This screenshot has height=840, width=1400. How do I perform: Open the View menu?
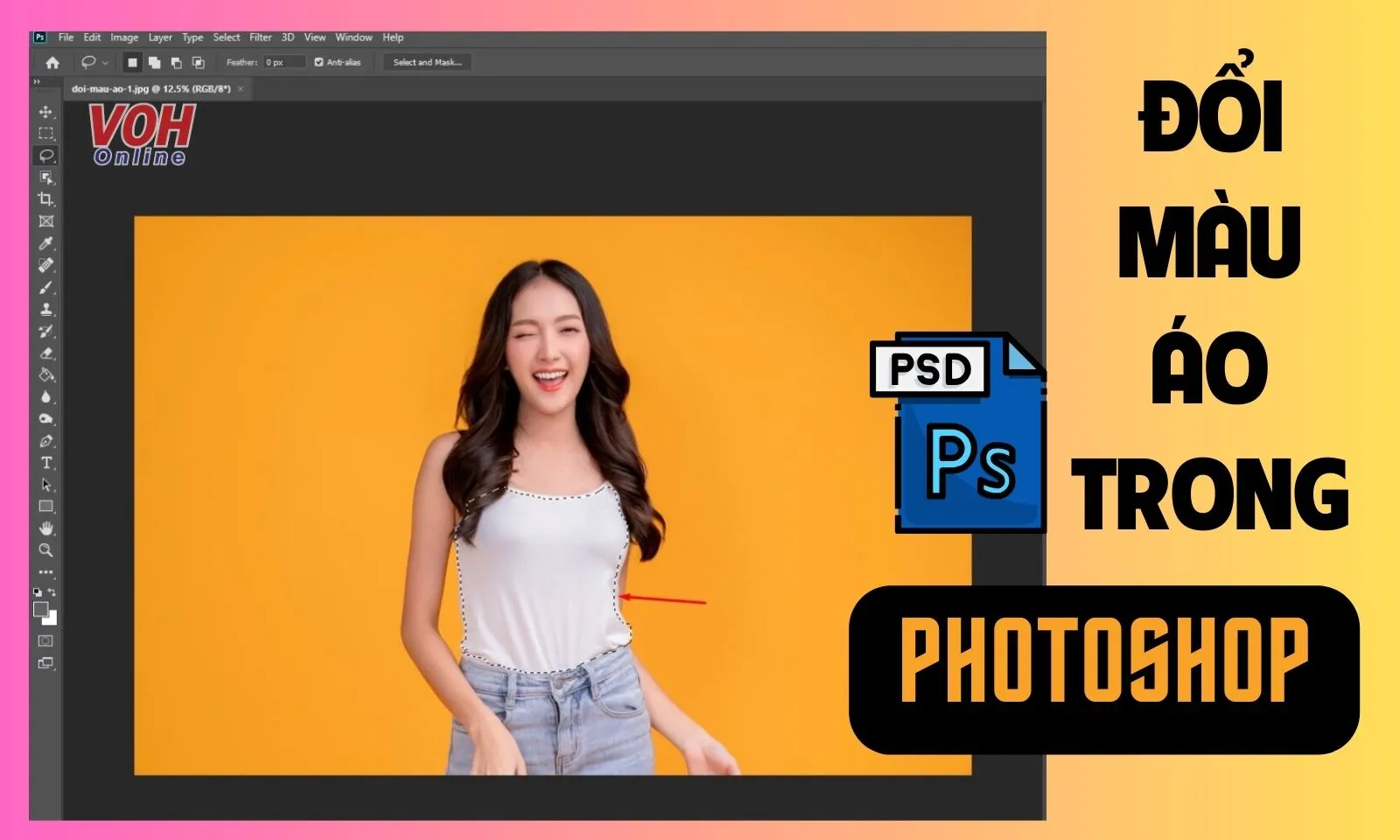(x=315, y=38)
